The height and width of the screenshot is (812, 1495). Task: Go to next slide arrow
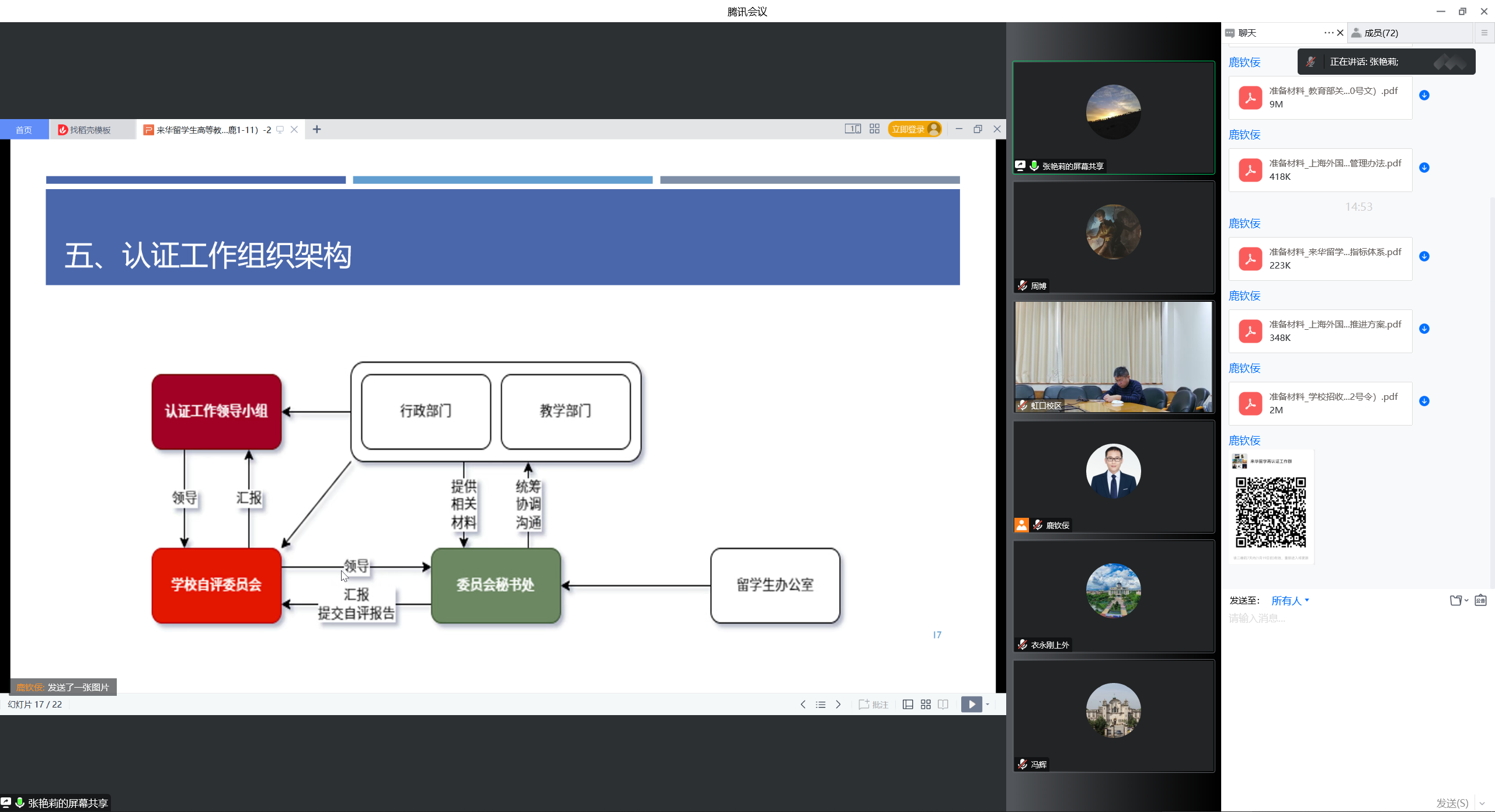838,705
